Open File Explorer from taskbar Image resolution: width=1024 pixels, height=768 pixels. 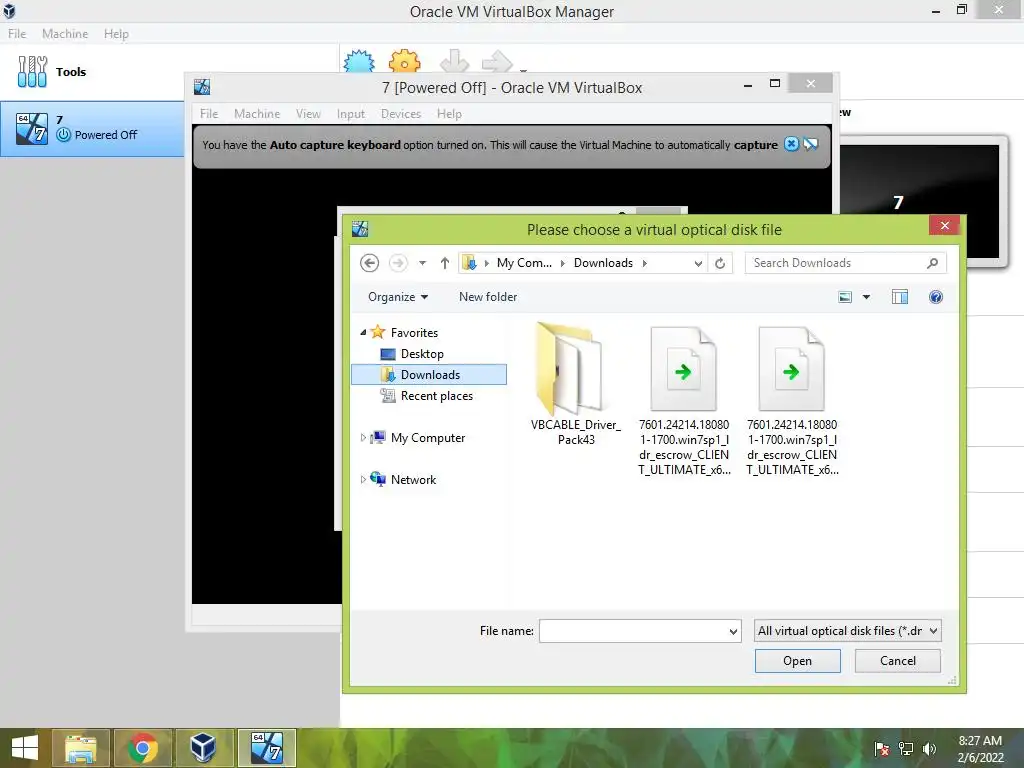pos(80,748)
